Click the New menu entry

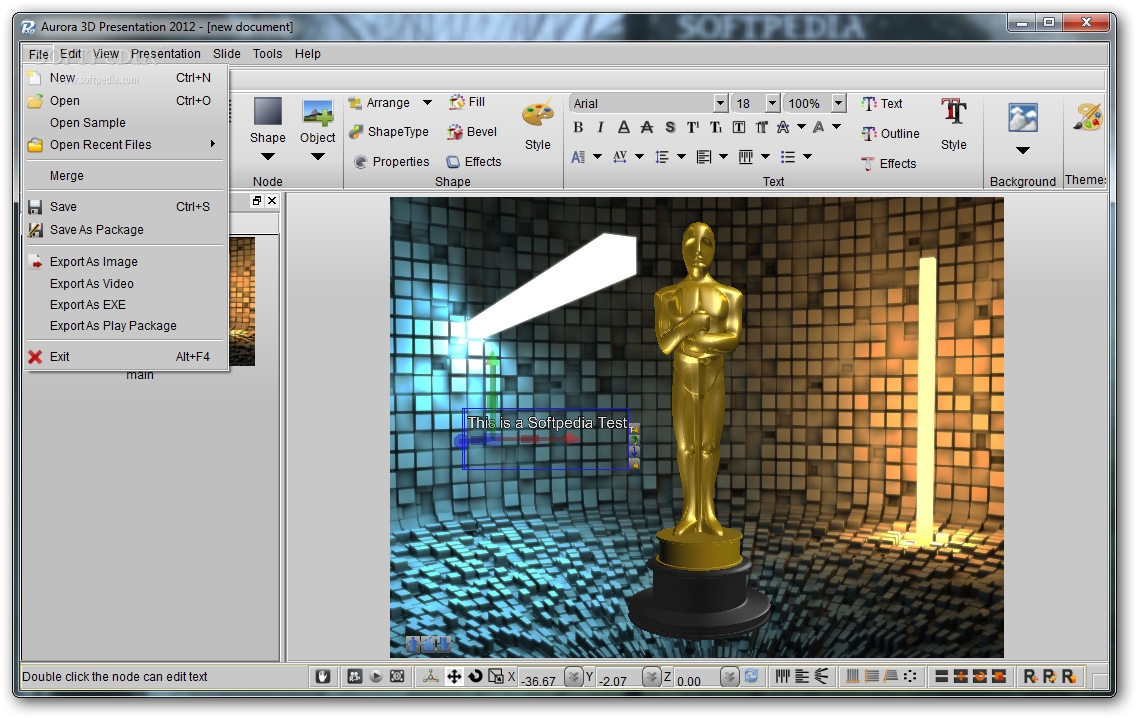tap(126, 78)
